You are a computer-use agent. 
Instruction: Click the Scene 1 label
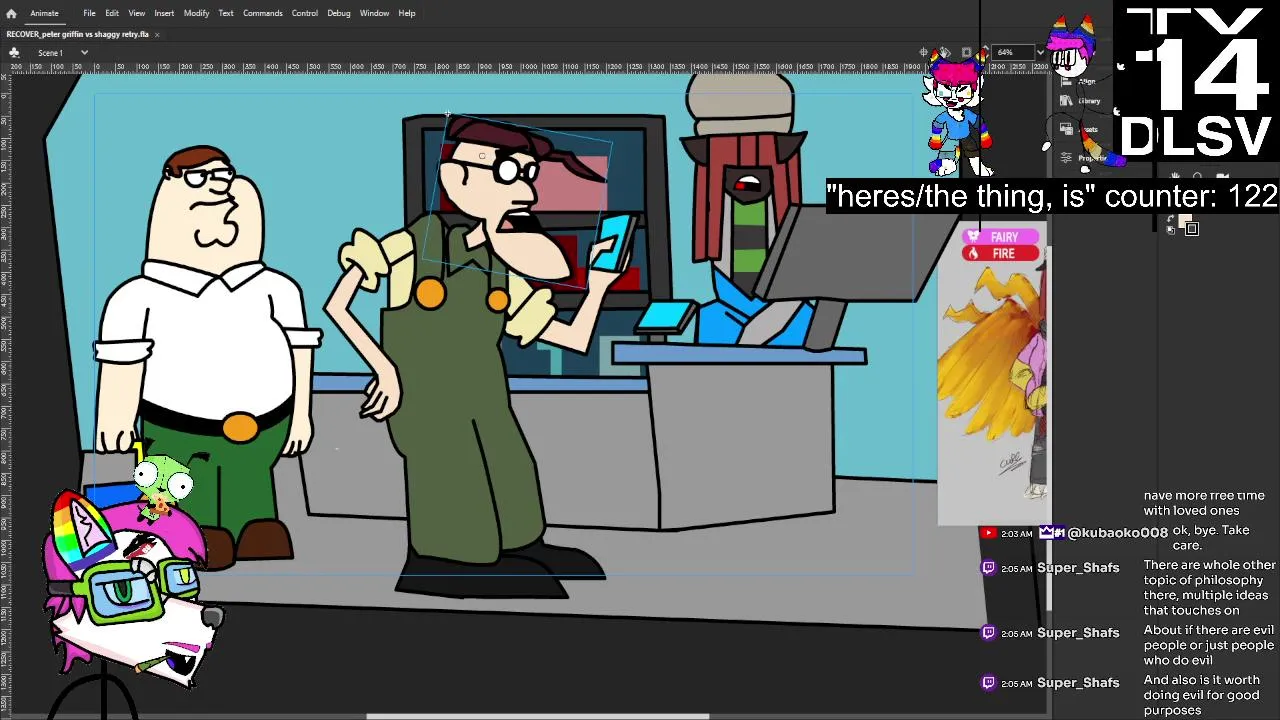coord(51,52)
